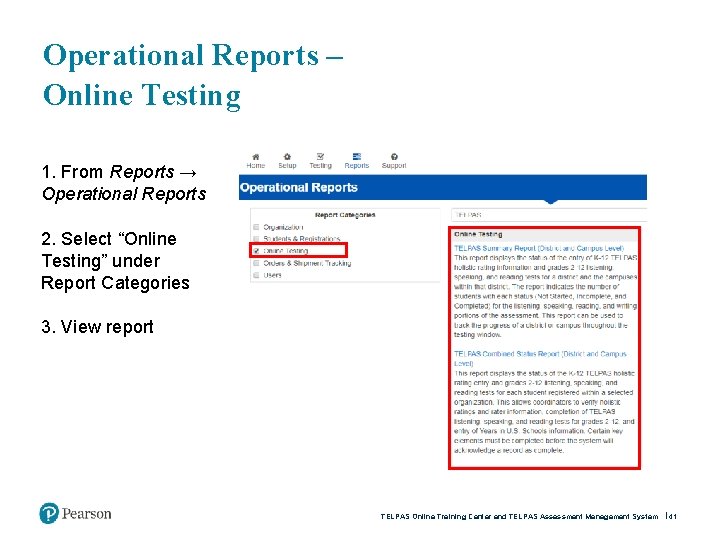The image size is (720, 540).
Task: Click the Report Categories heading
Action: (345, 215)
